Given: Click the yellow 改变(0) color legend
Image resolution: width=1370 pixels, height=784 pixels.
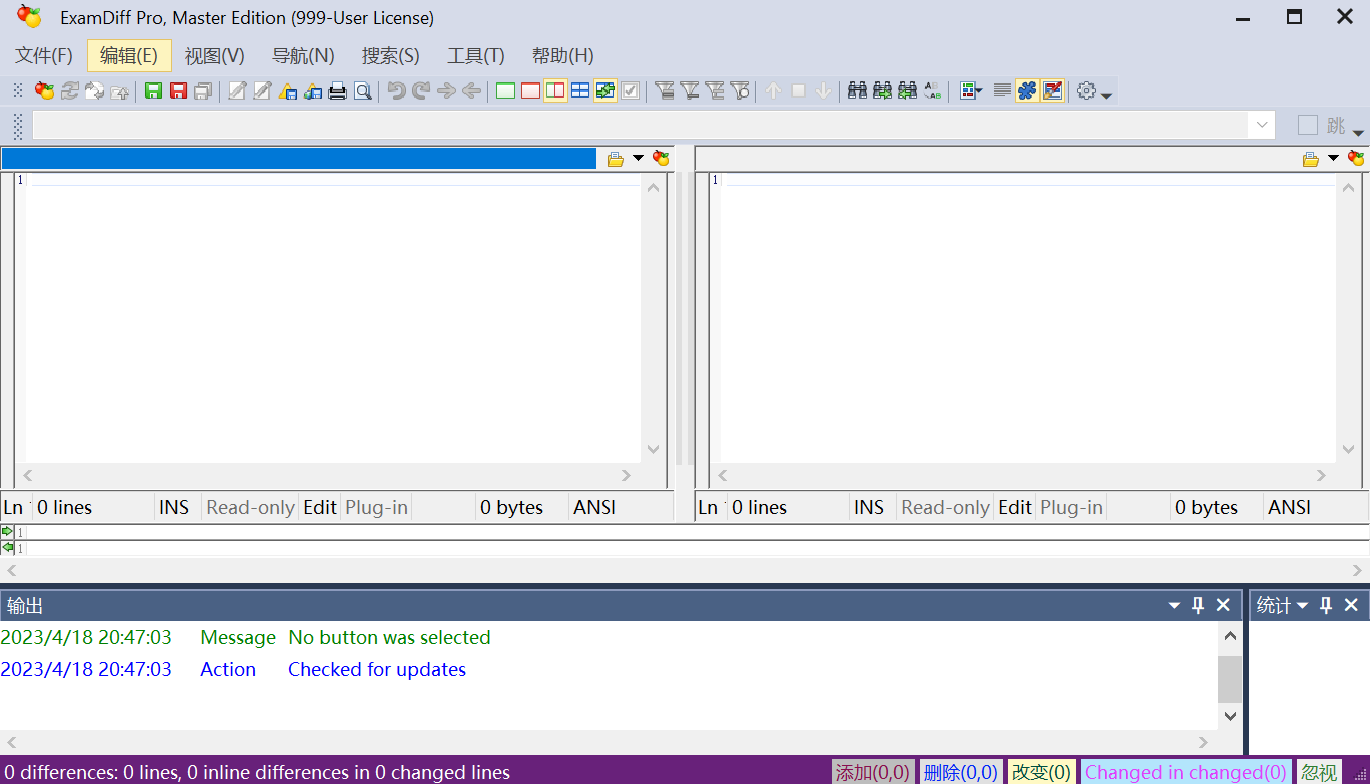Looking at the screenshot, I should coord(1040,772).
